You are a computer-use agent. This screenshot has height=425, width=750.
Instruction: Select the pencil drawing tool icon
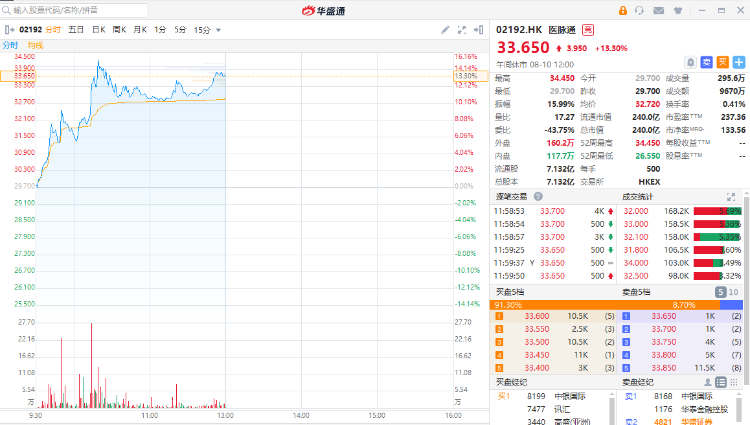coord(445,30)
